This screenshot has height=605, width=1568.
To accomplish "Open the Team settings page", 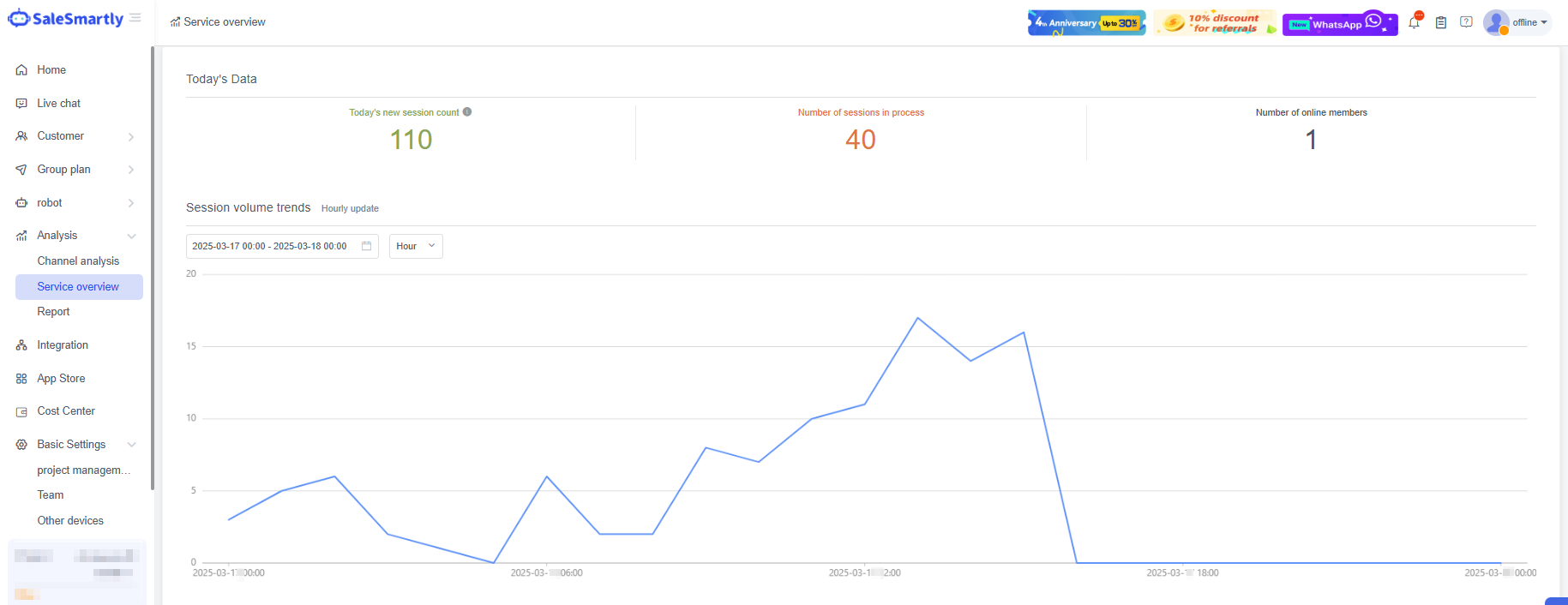I will pyautogui.click(x=51, y=495).
